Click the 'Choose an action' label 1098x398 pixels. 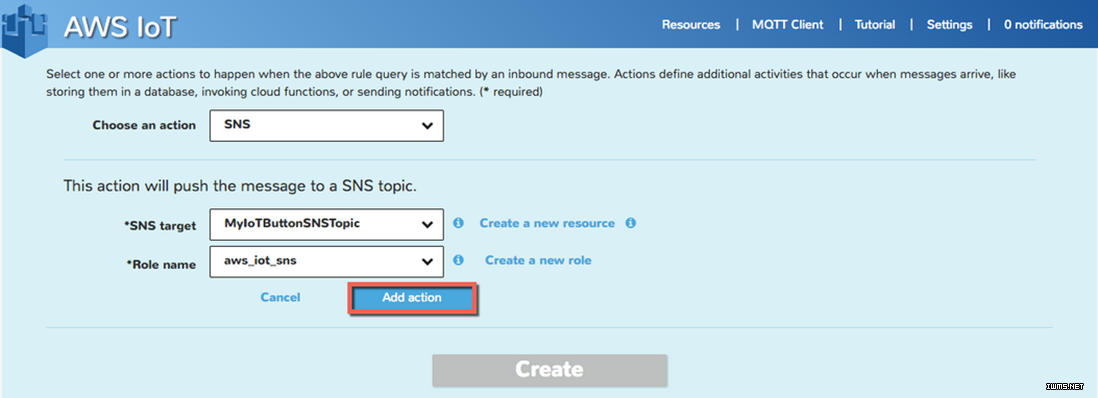pos(144,125)
